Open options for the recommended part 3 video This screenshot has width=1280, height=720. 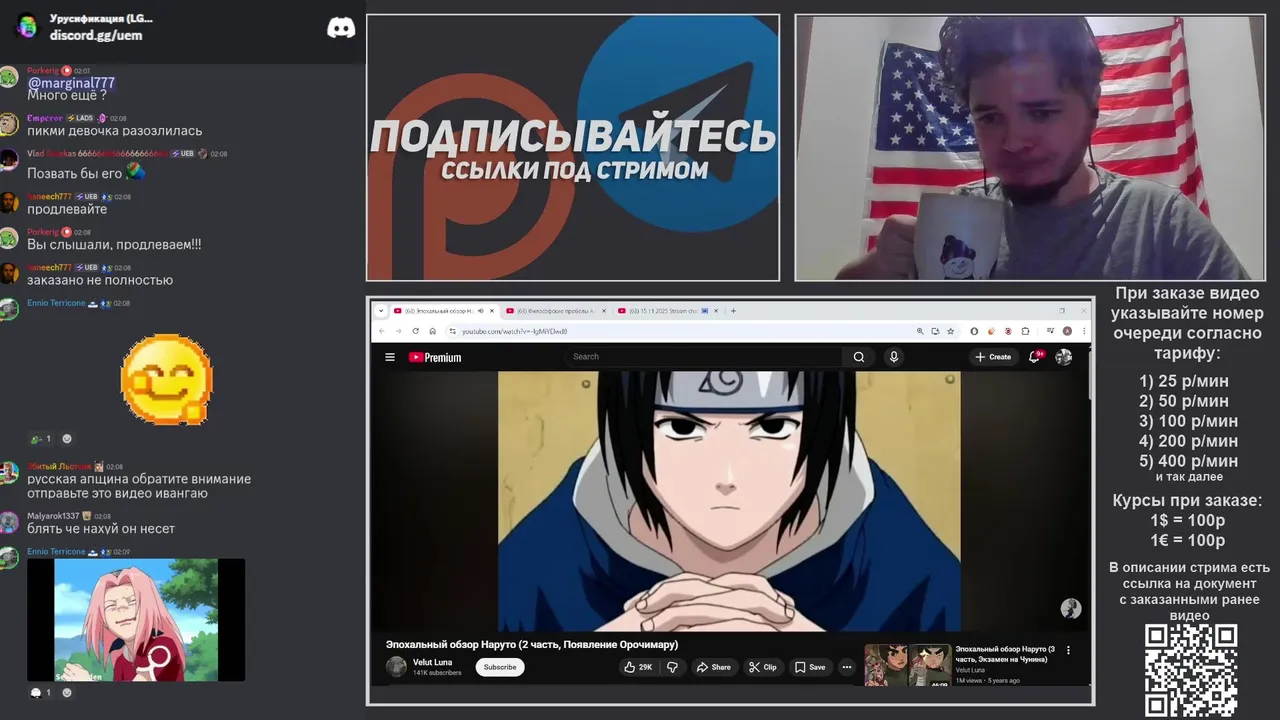(1068, 650)
